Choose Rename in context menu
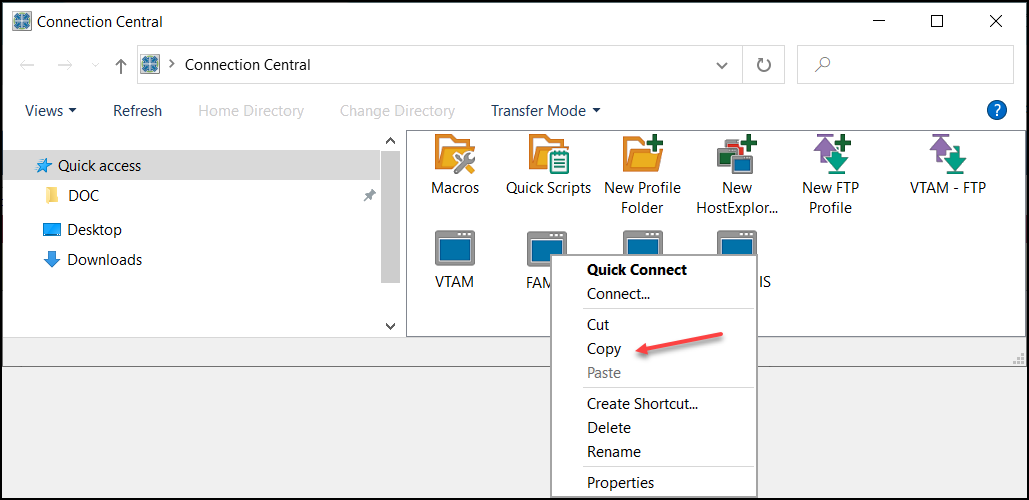The width and height of the screenshot is (1029, 500). click(x=614, y=452)
